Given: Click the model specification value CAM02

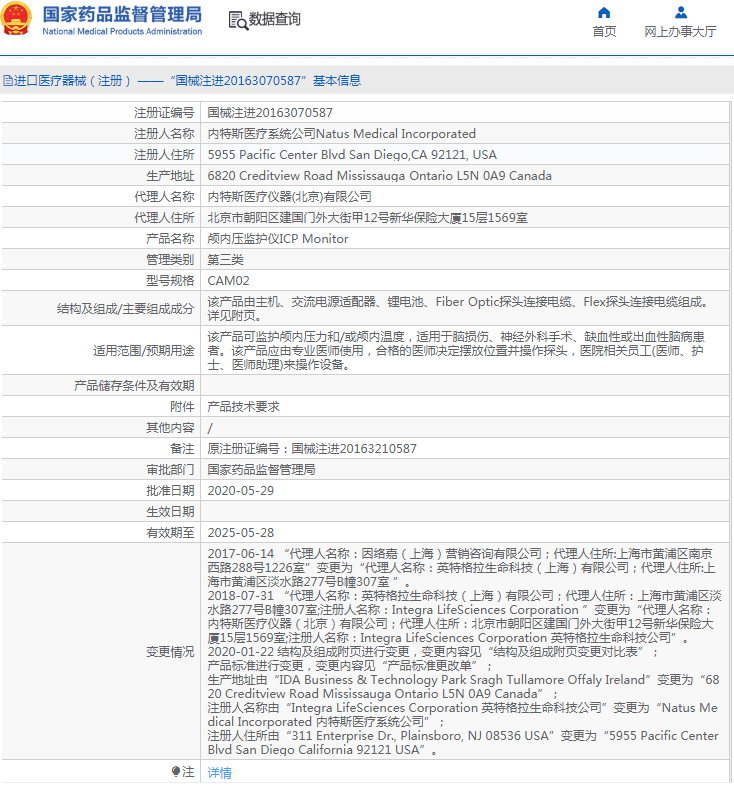Looking at the screenshot, I should (229, 281).
